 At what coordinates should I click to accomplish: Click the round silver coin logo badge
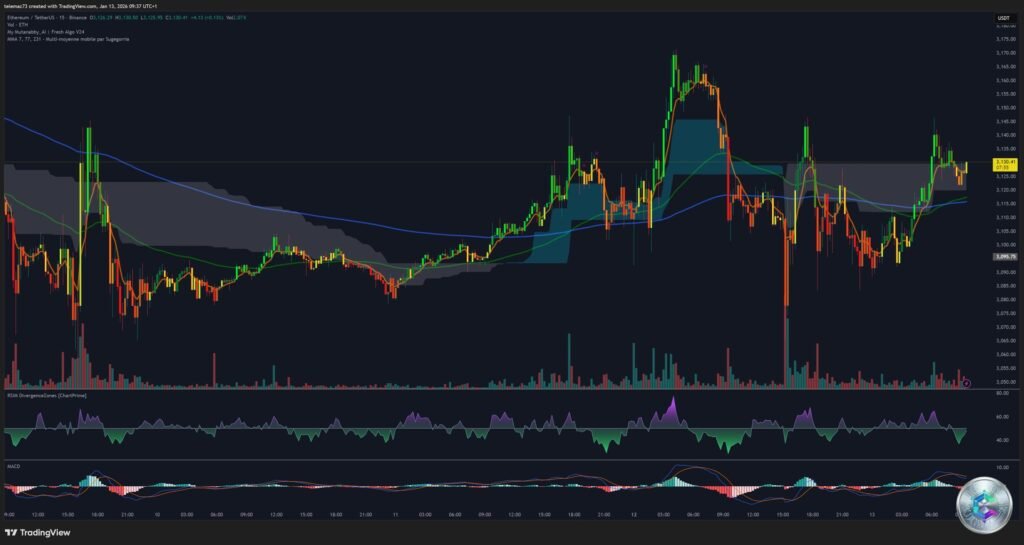(984, 505)
